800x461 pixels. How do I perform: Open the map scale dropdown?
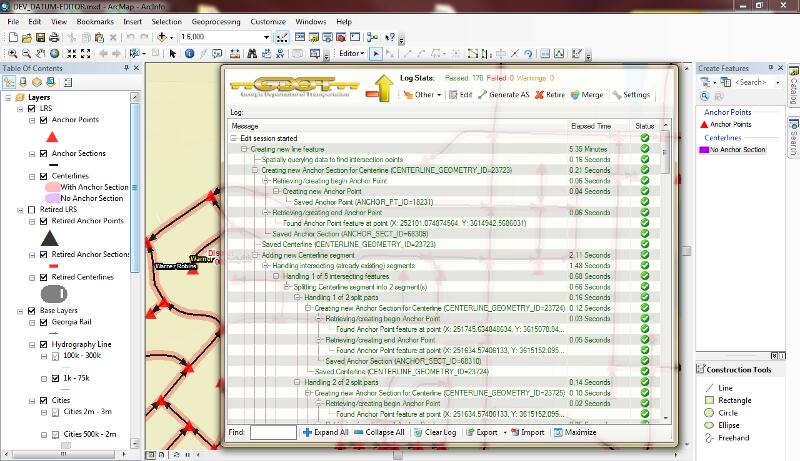266,37
